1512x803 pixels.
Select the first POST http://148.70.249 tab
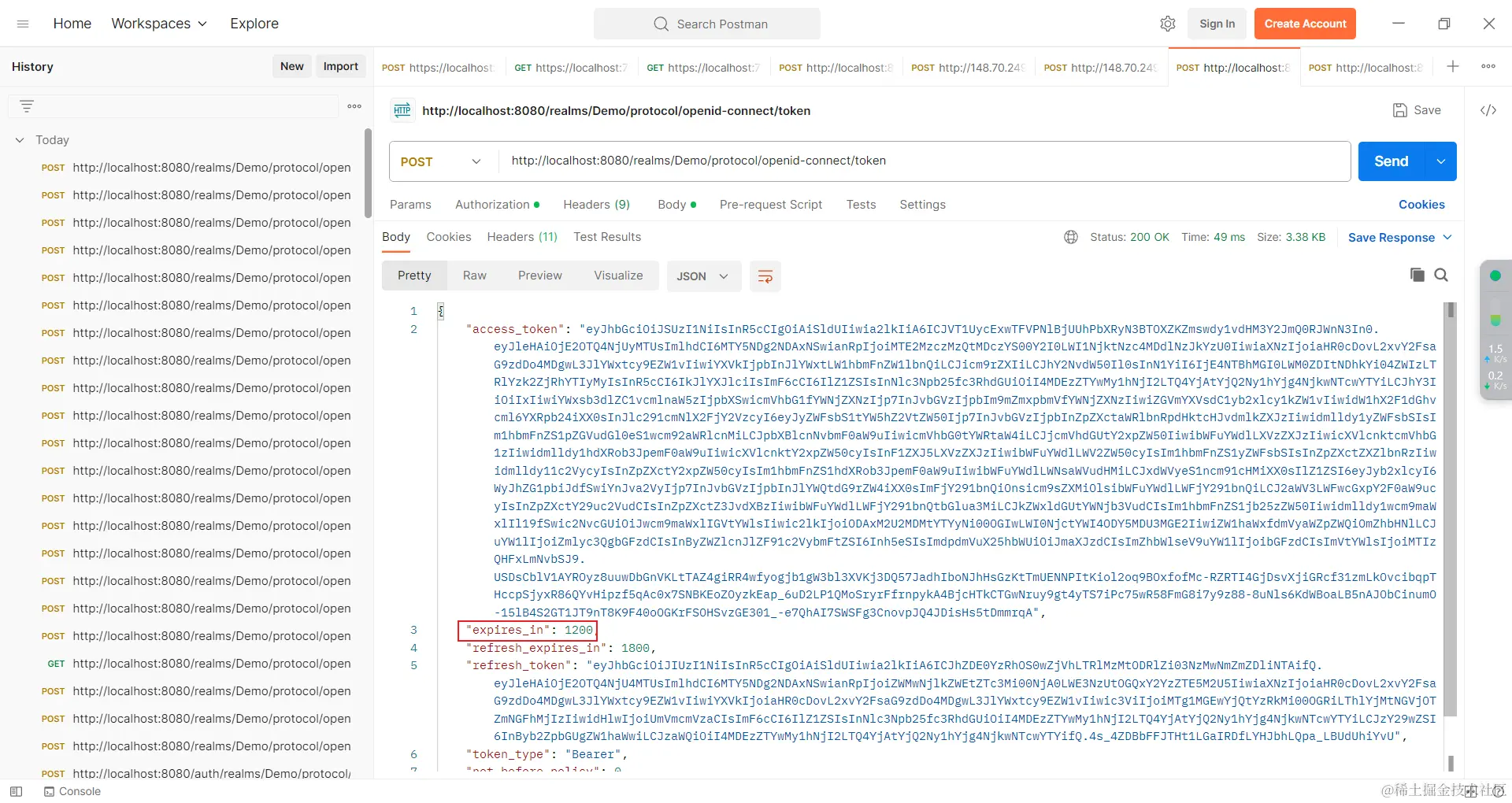point(969,68)
